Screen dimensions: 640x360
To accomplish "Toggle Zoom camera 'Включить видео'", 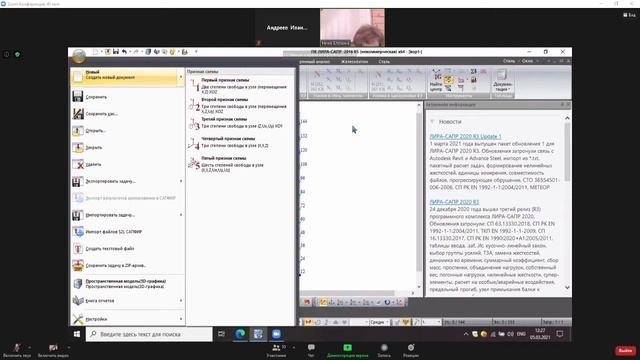I will [x=53, y=350].
